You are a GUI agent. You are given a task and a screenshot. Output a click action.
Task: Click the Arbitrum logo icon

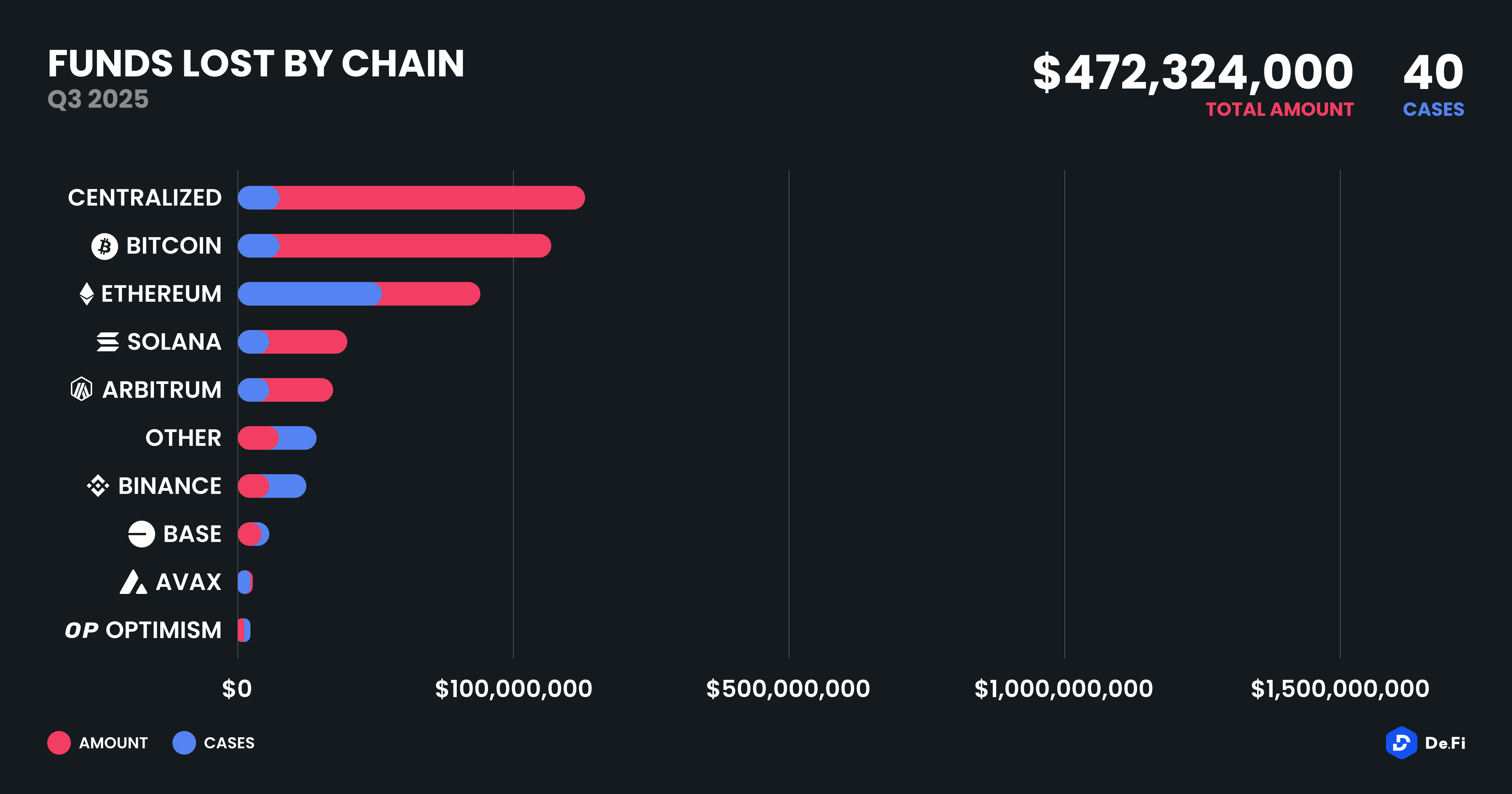tap(82, 390)
